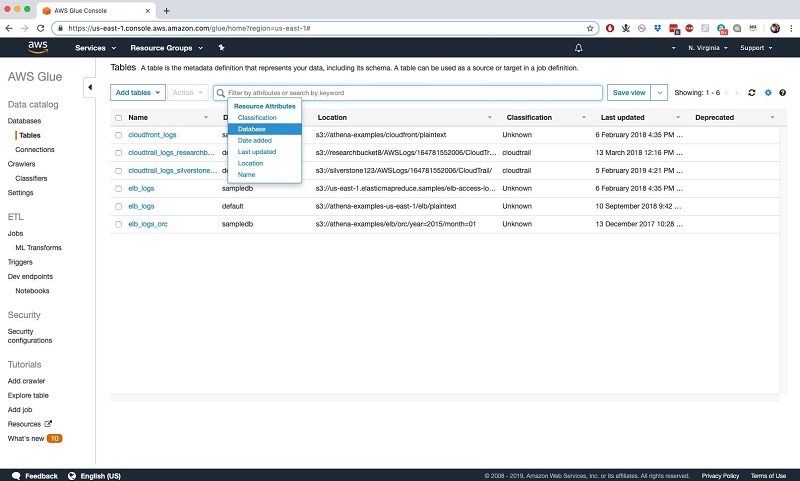Select Classification filter attribute
Image resolution: width=800 pixels, height=481 pixels.
coord(257,118)
